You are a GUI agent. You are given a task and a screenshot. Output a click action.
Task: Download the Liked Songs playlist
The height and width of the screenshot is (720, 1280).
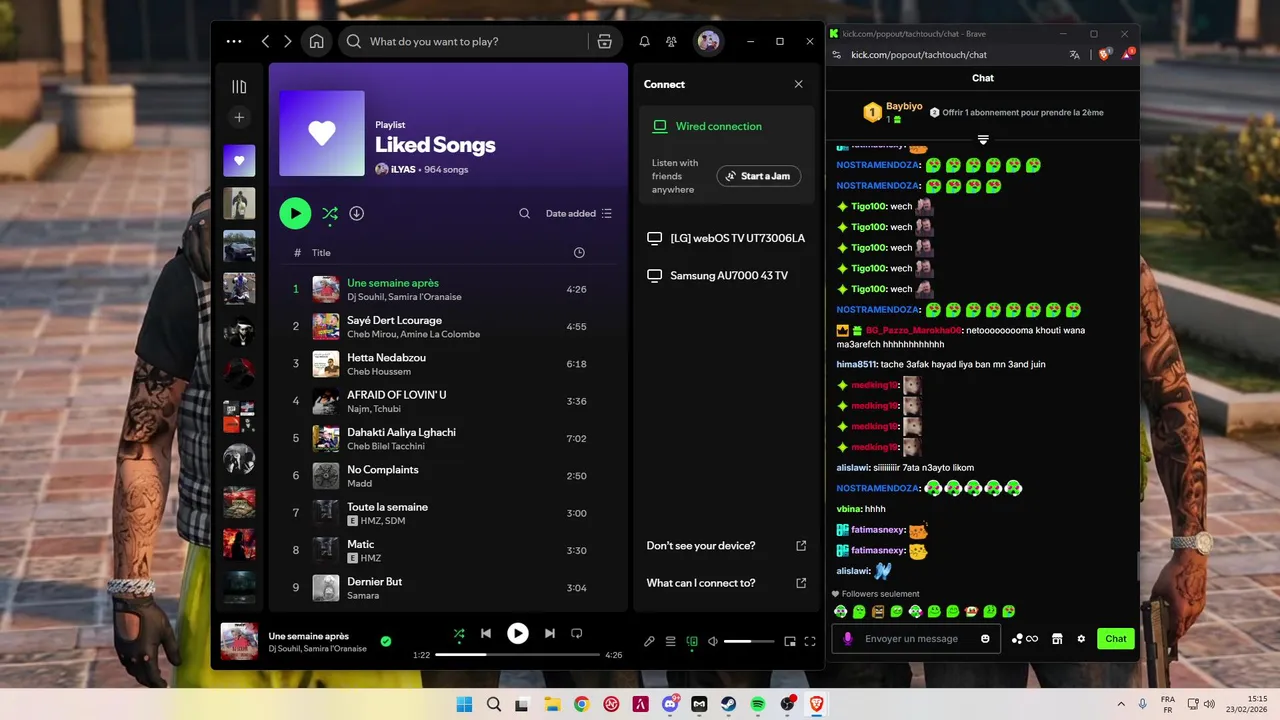(x=357, y=213)
